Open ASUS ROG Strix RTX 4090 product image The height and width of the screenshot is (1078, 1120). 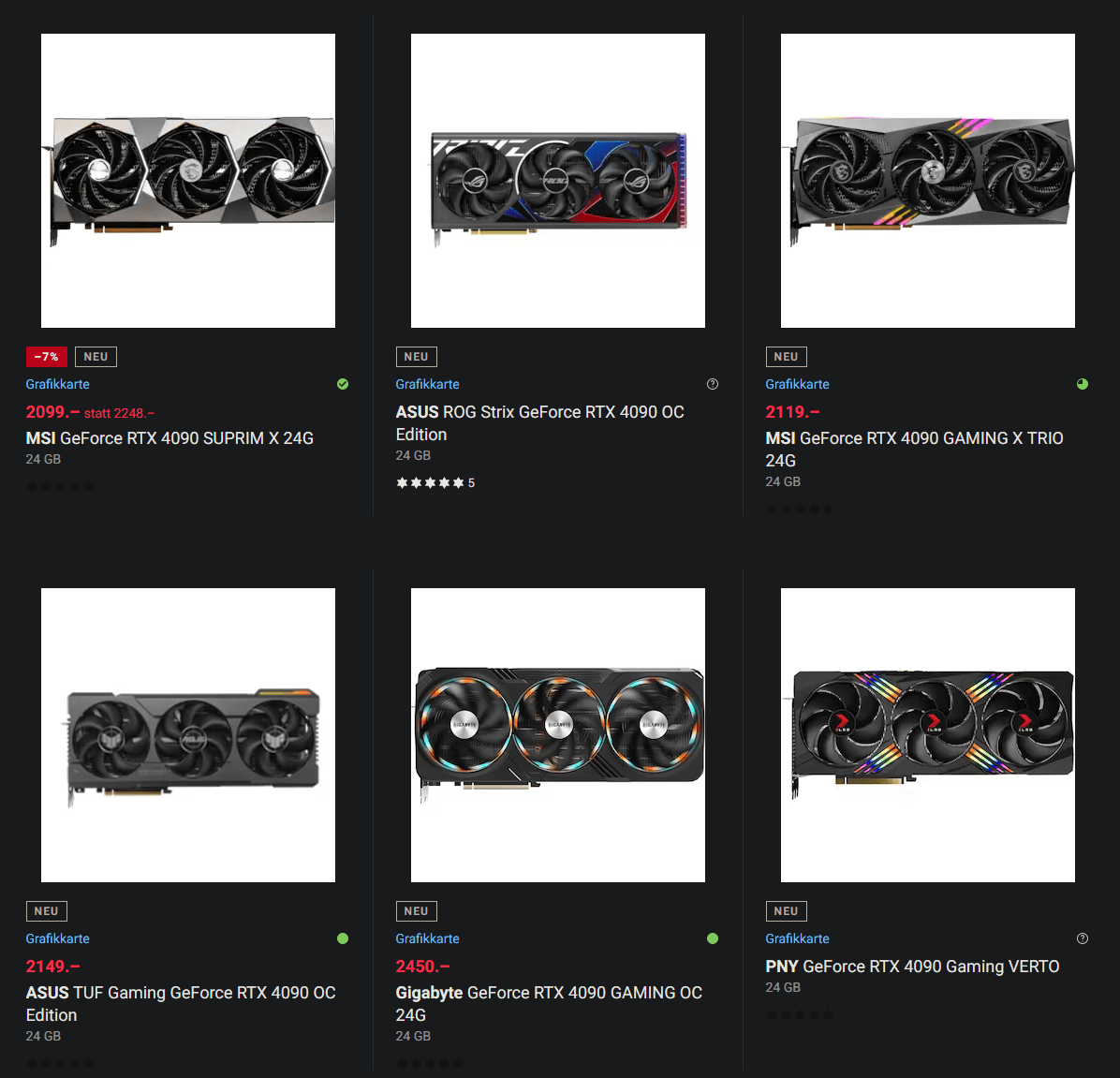coord(558,181)
